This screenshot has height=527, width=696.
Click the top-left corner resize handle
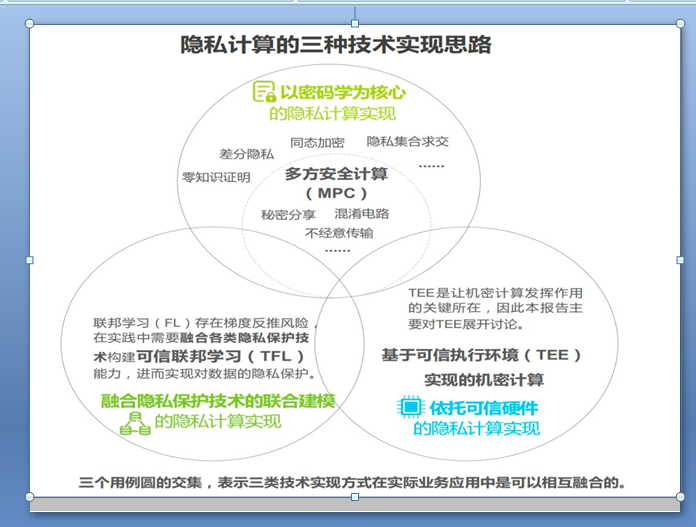click(29, 22)
